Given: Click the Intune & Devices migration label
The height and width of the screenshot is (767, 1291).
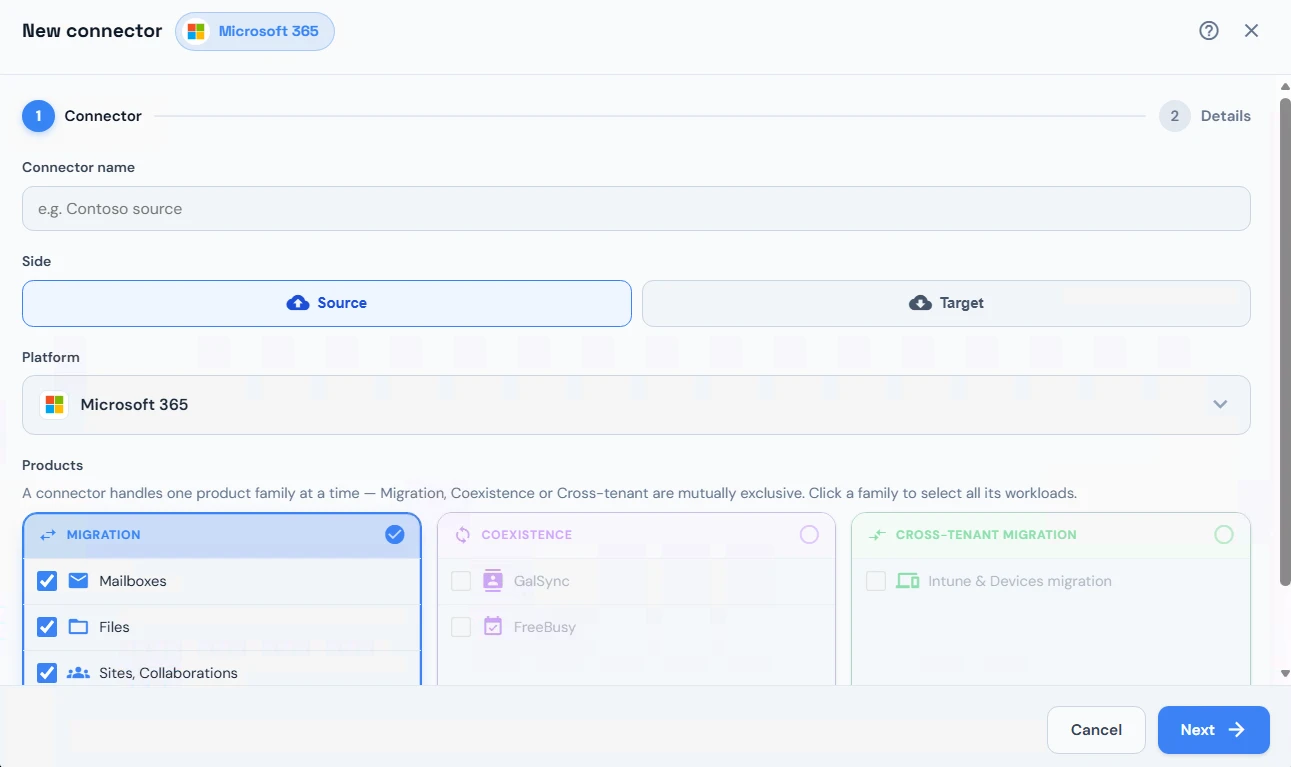Looking at the screenshot, I should 1020,581.
